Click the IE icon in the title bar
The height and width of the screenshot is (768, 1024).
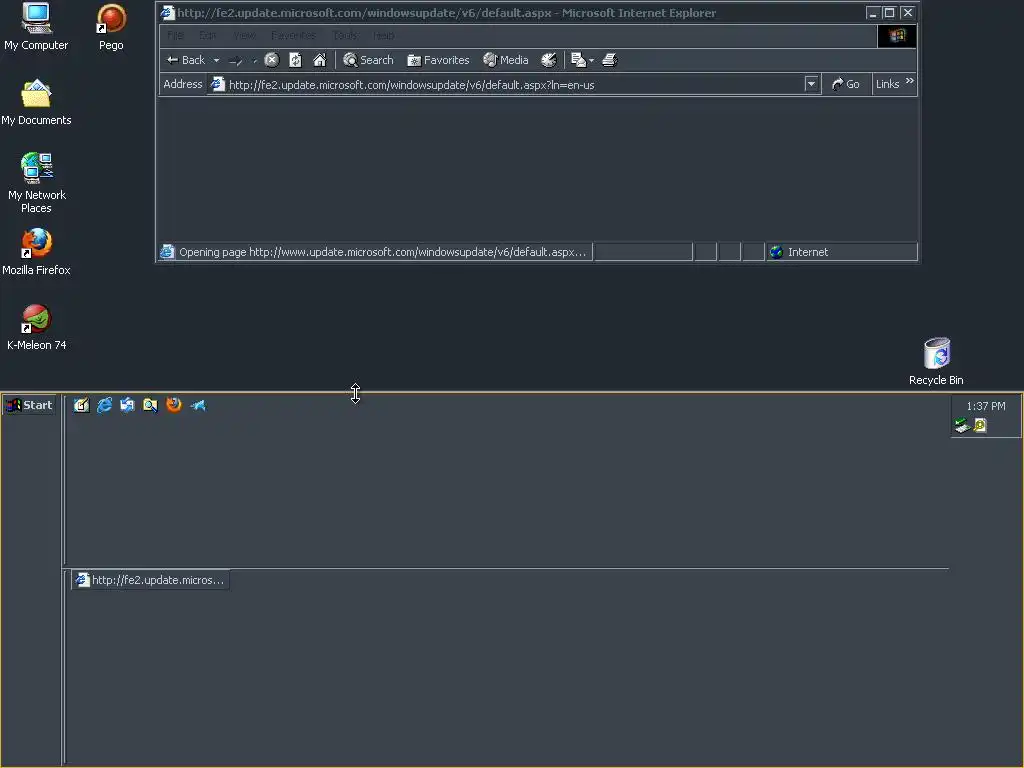point(168,12)
